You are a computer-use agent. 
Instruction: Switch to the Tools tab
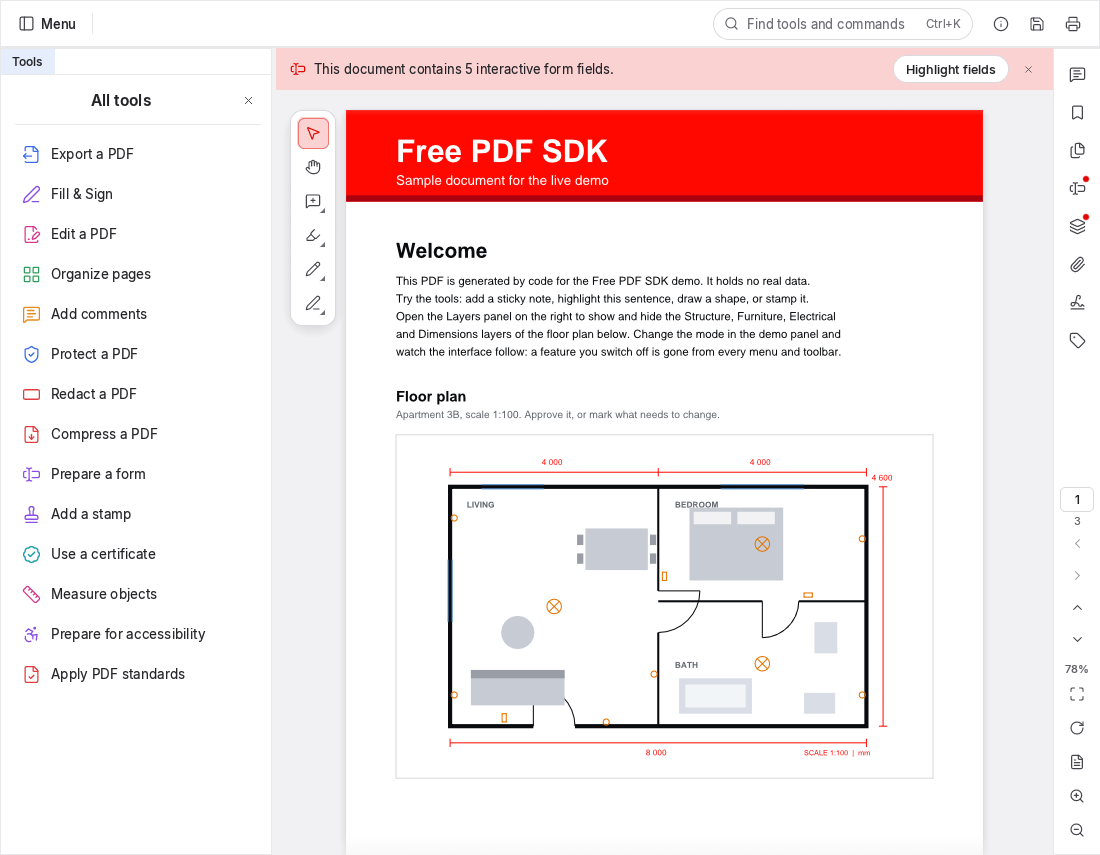27,62
